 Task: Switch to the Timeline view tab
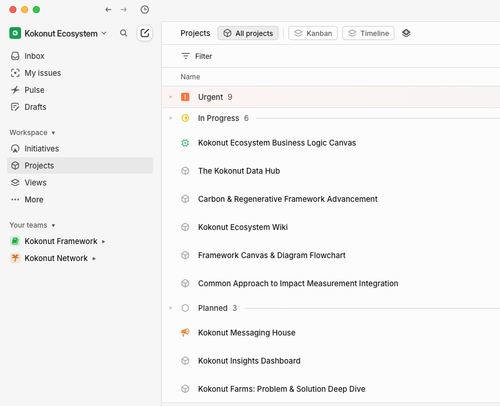[x=368, y=33]
